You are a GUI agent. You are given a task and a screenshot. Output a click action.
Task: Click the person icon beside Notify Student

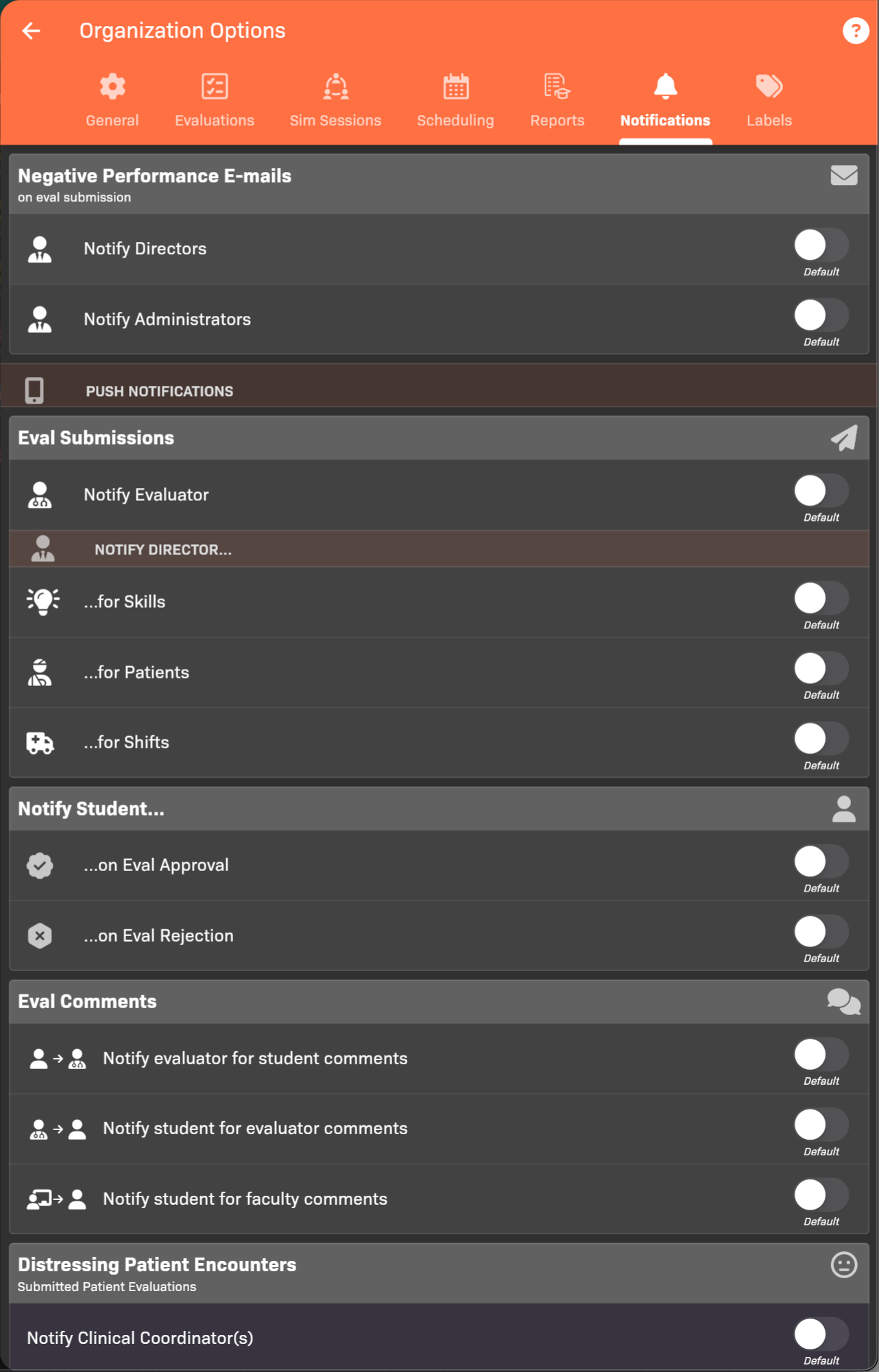[x=843, y=809]
